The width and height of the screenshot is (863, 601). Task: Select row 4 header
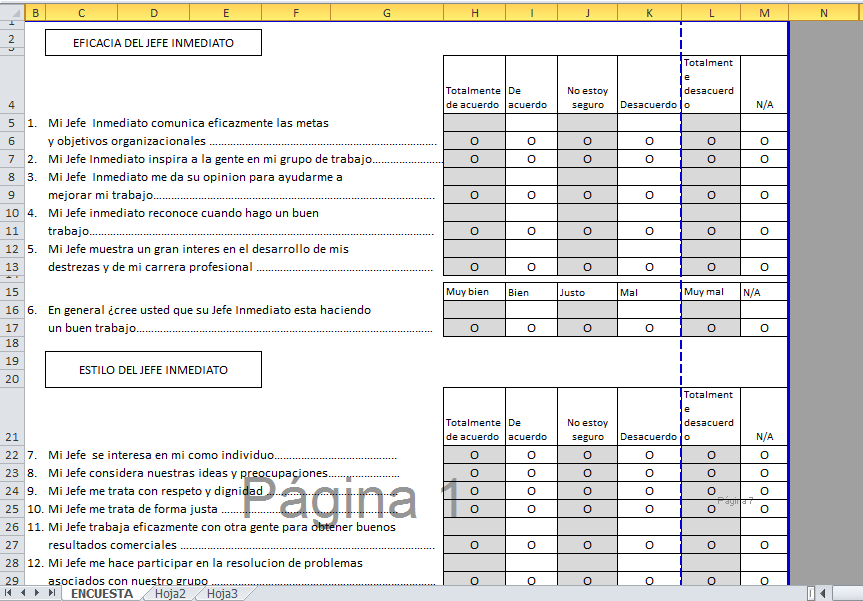tap(12, 84)
